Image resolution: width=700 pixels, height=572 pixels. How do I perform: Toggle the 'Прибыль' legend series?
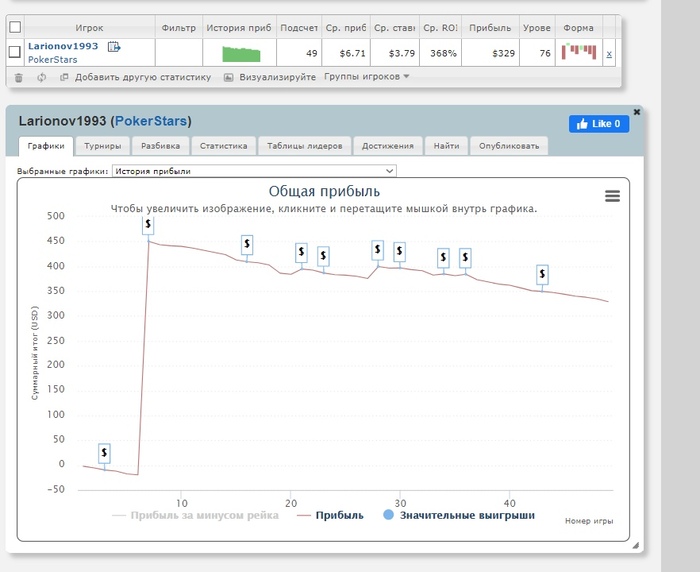pyautogui.click(x=330, y=515)
